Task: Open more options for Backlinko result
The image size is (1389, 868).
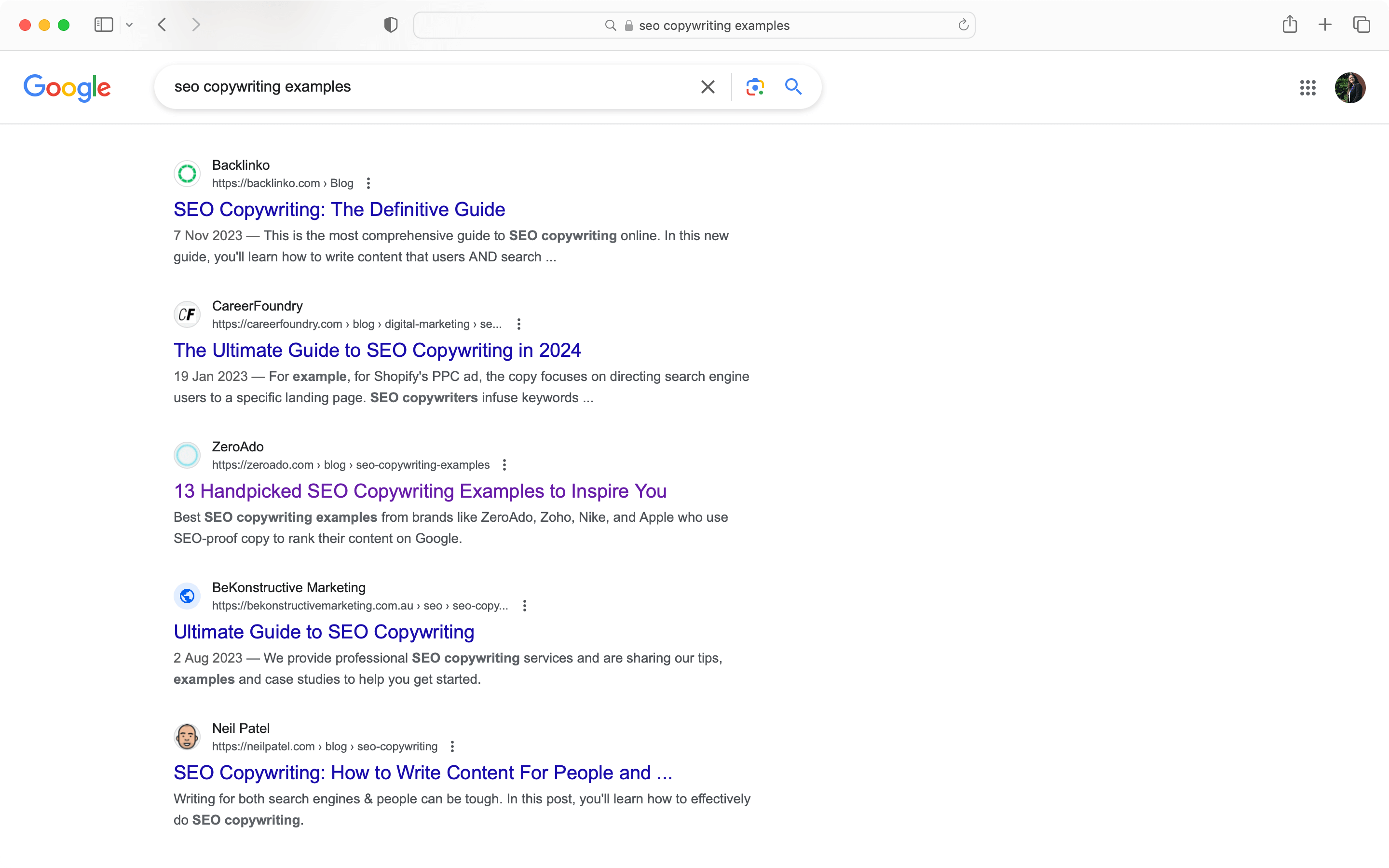Action: [368, 183]
